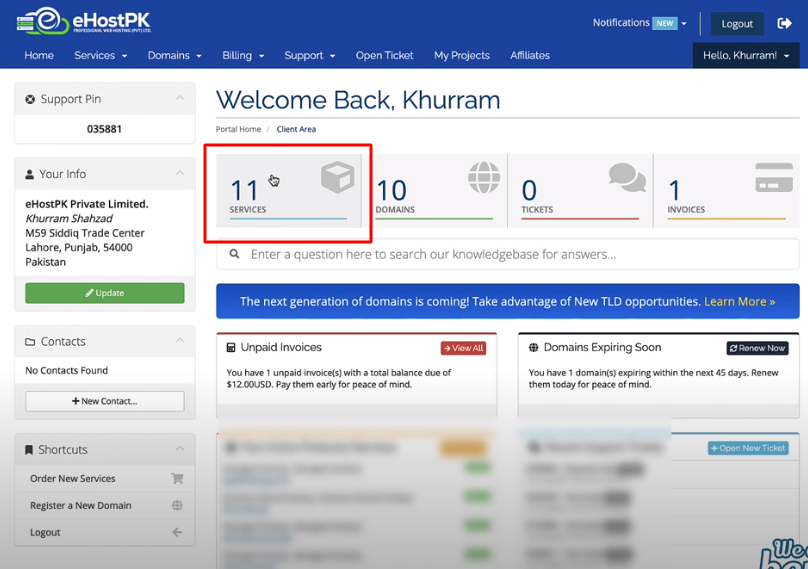Open Register a New Domain shortcut
The width and height of the screenshot is (808, 569).
point(105,505)
